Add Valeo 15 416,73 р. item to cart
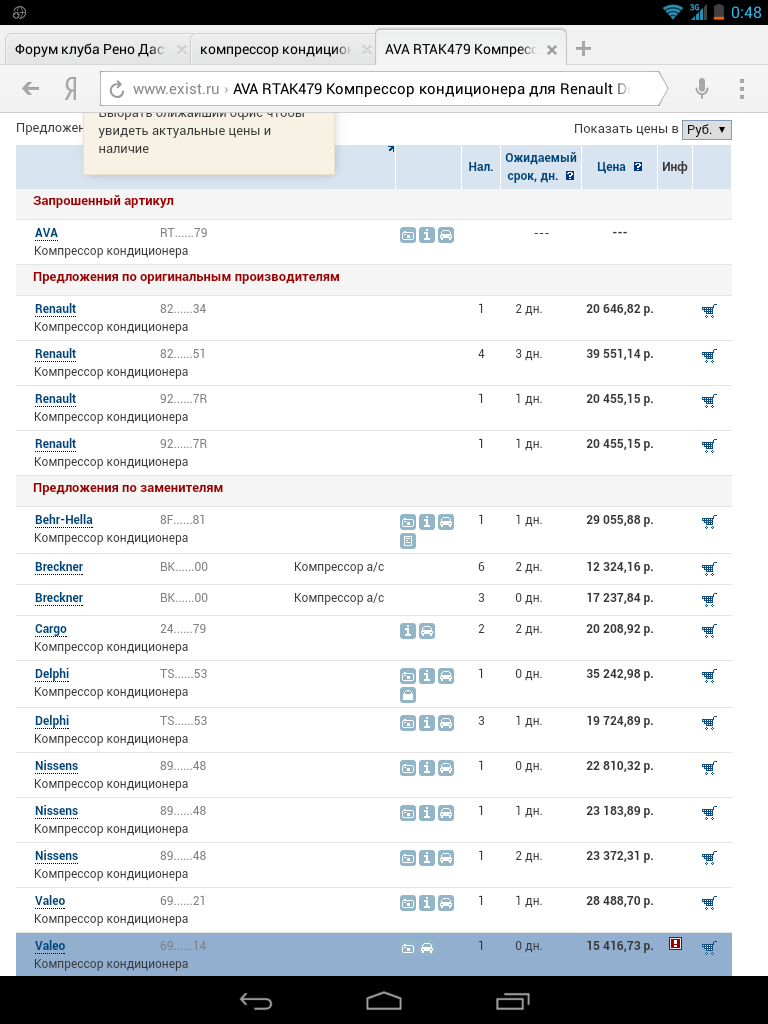This screenshot has width=768, height=1024. 709,948
